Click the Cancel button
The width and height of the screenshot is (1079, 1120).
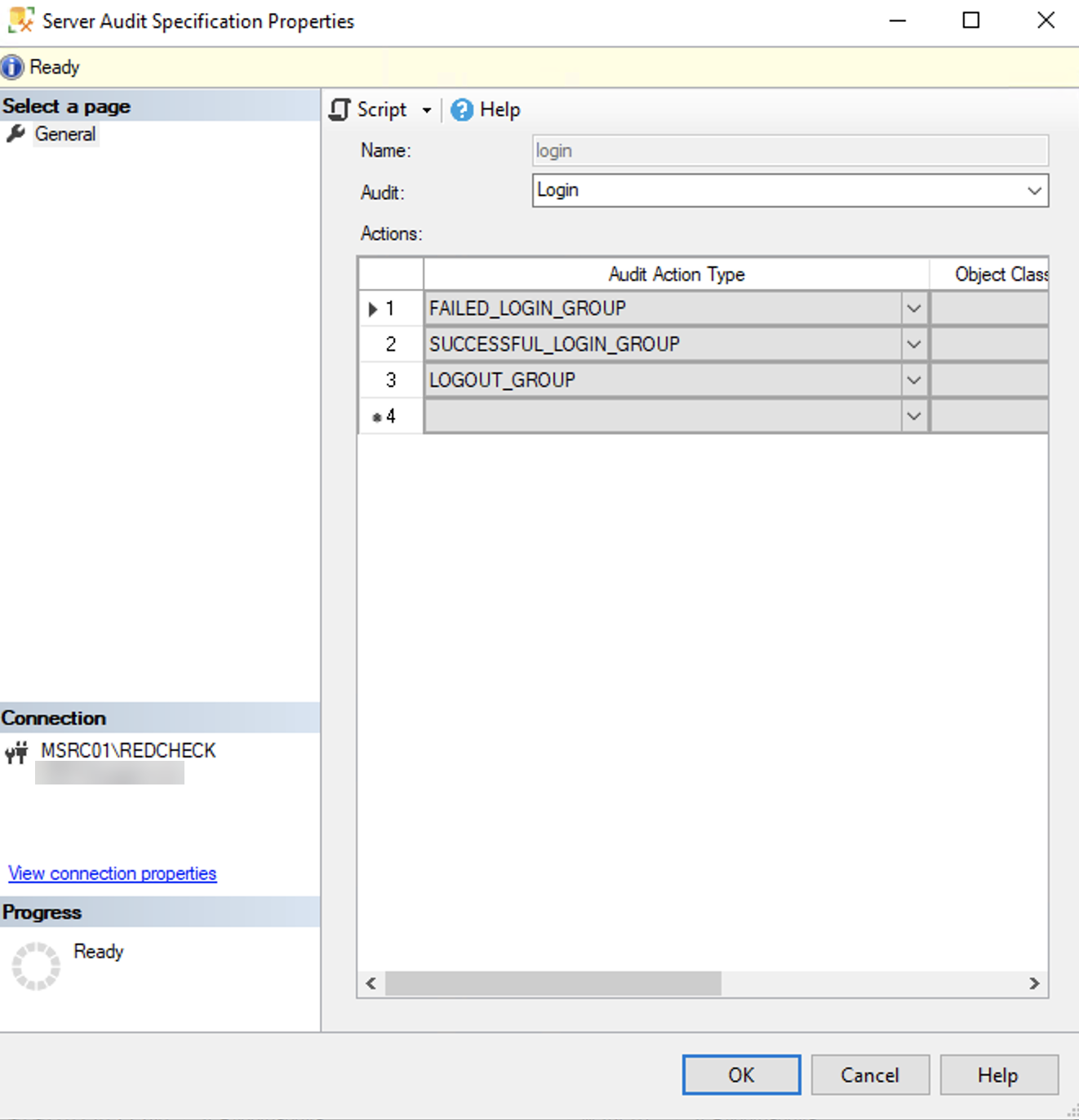(x=869, y=1075)
